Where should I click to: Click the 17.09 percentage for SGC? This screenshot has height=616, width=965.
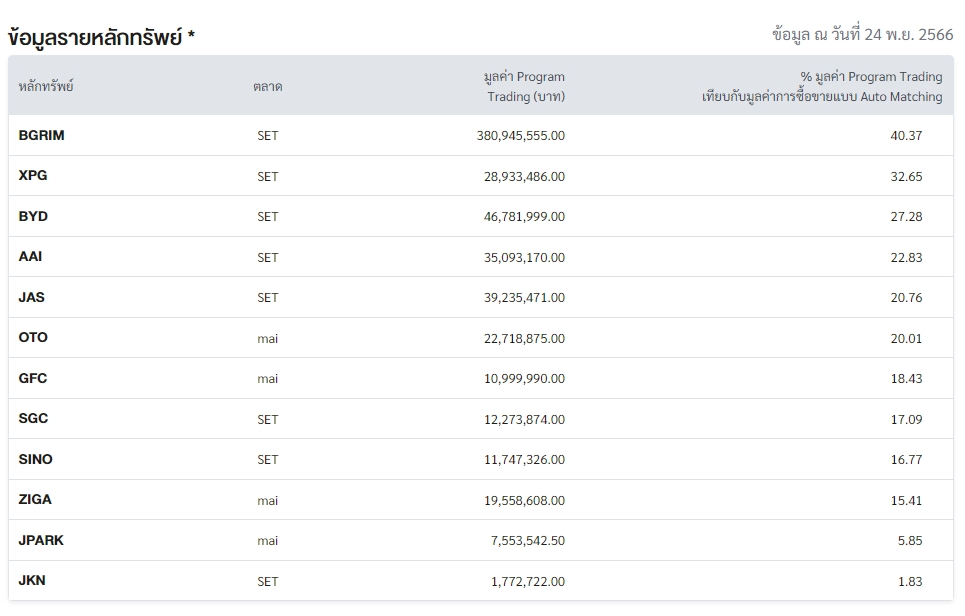click(x=906, y=419)
